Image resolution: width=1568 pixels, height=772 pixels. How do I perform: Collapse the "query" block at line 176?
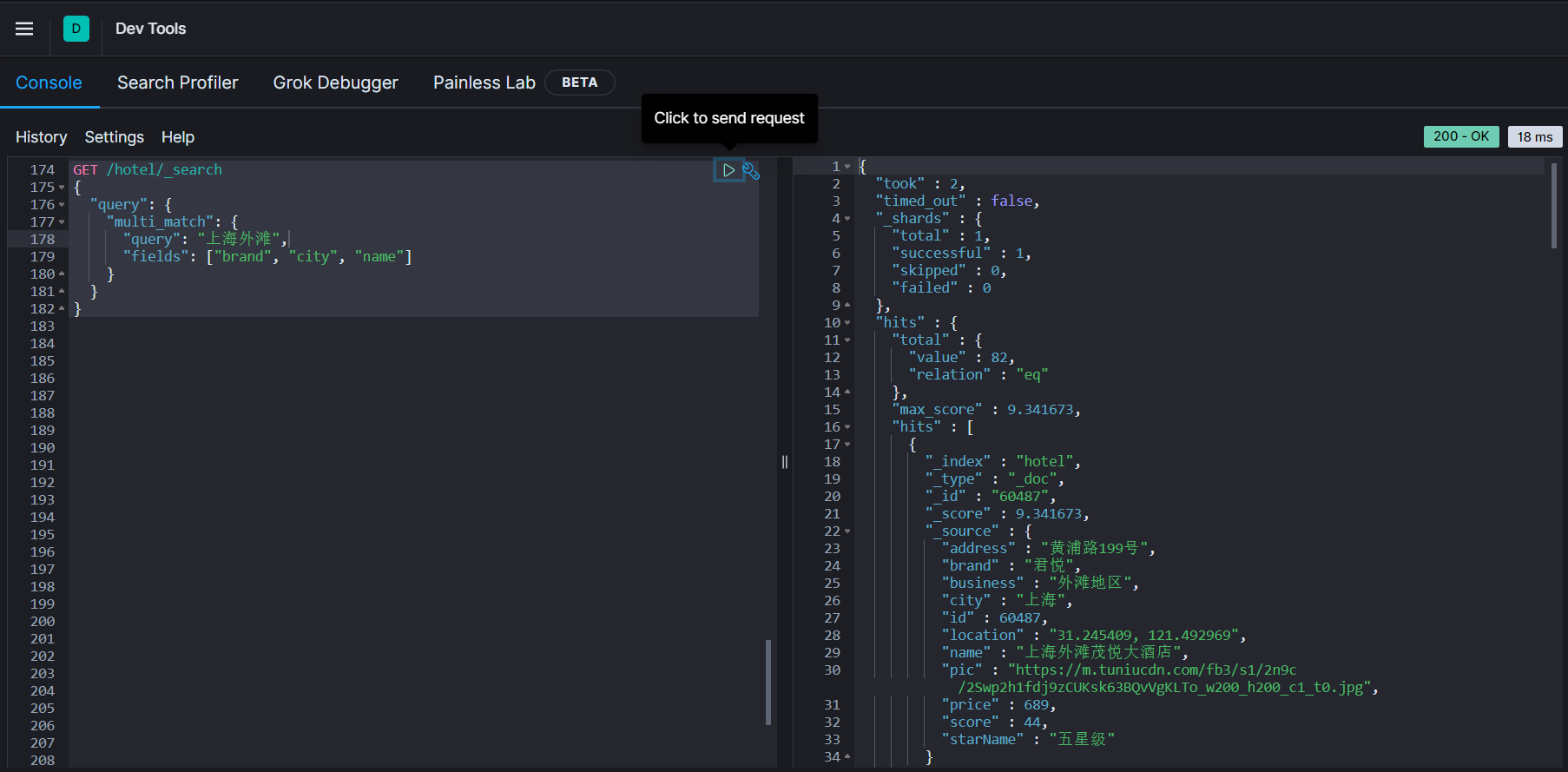(62, 205)
